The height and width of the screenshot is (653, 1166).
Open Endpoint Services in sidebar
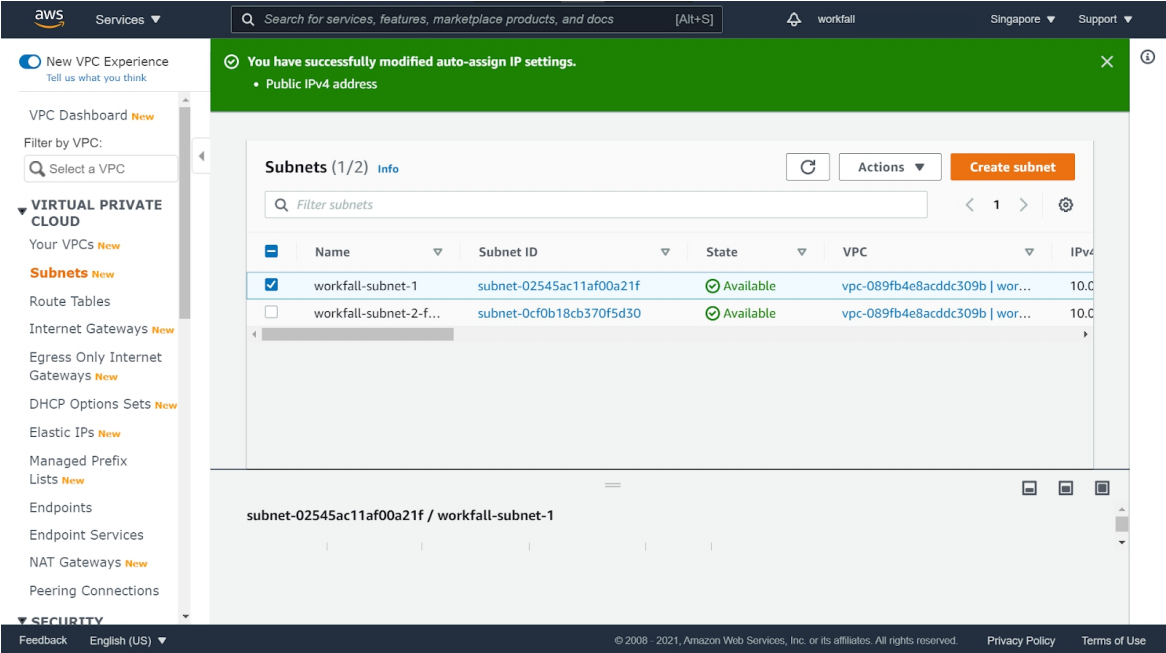[x=86, y=535]
